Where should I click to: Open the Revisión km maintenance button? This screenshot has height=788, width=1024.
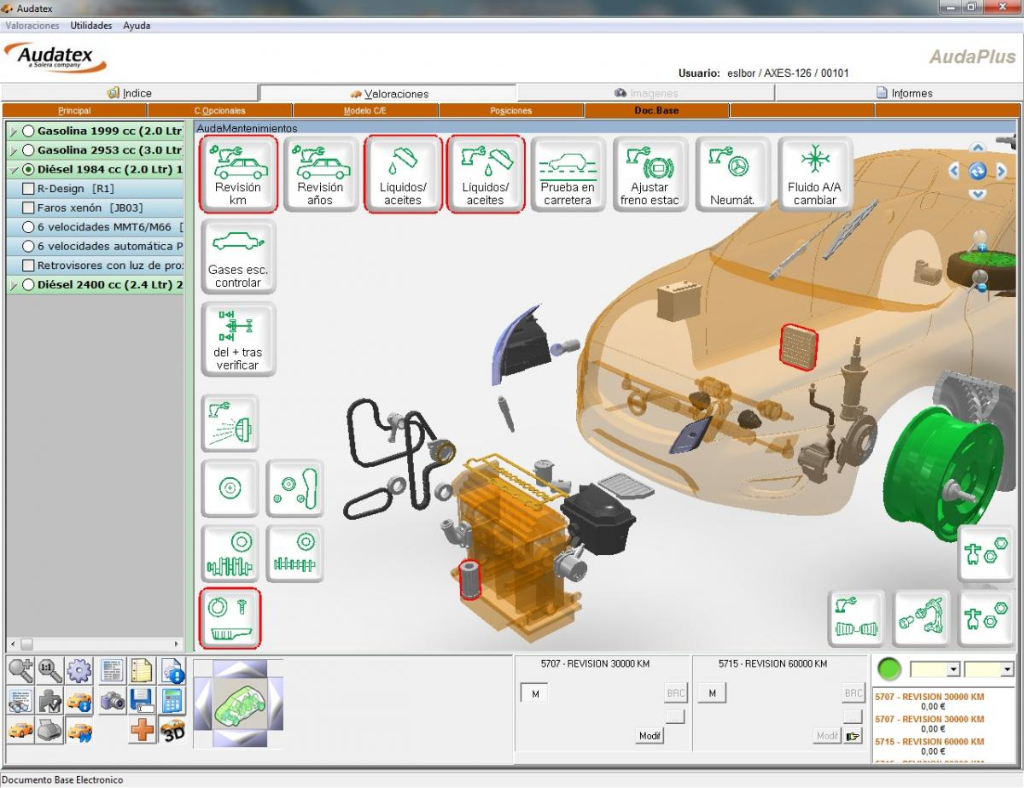(238, 174)
